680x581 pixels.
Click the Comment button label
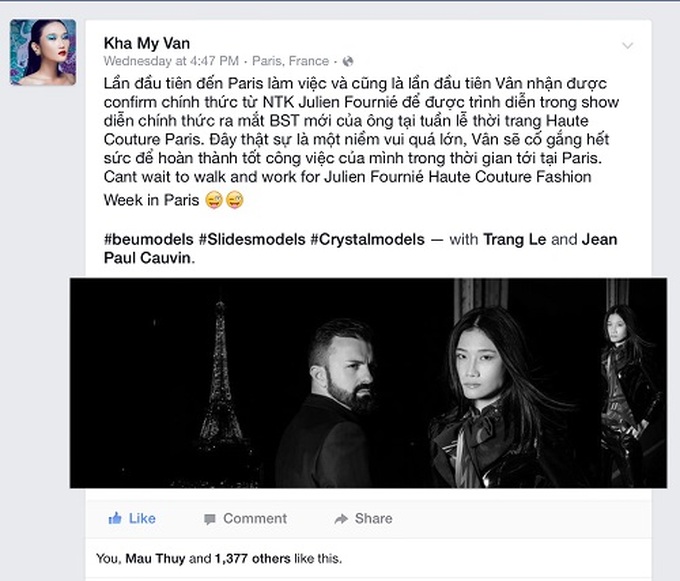click(x=255, y=519)
